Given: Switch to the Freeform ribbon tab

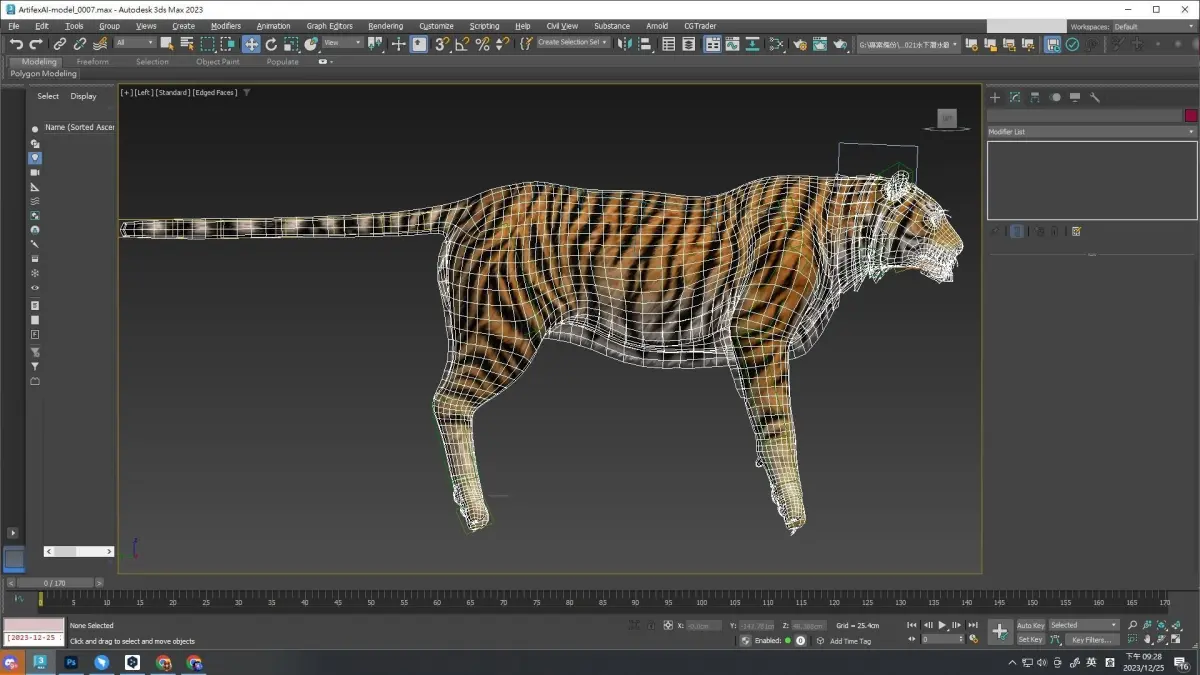Looking at the screenshot, I should [x=93, y=62].
